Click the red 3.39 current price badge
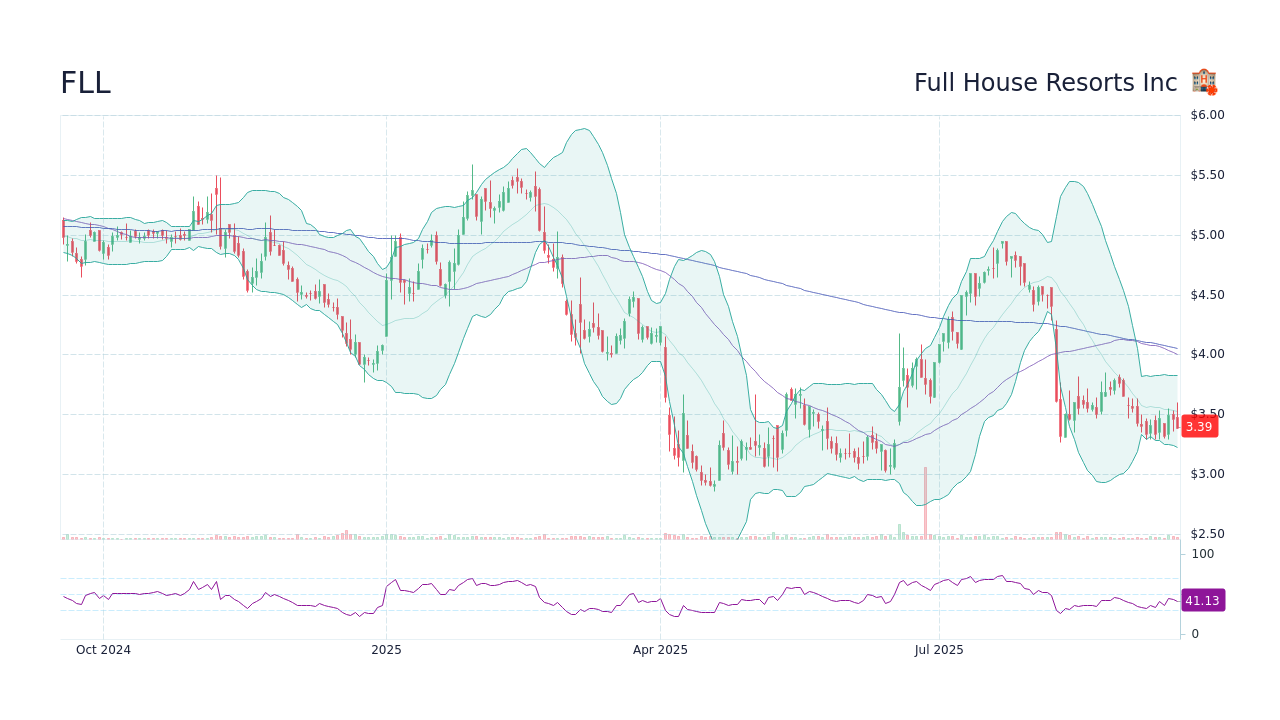 1199,427
